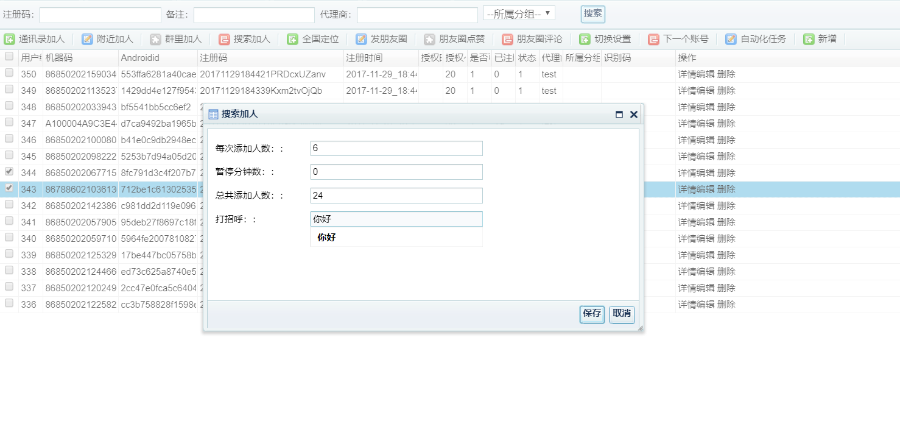Focus the 注册码 search input field

pyautogui.click(x=100, y=14)
